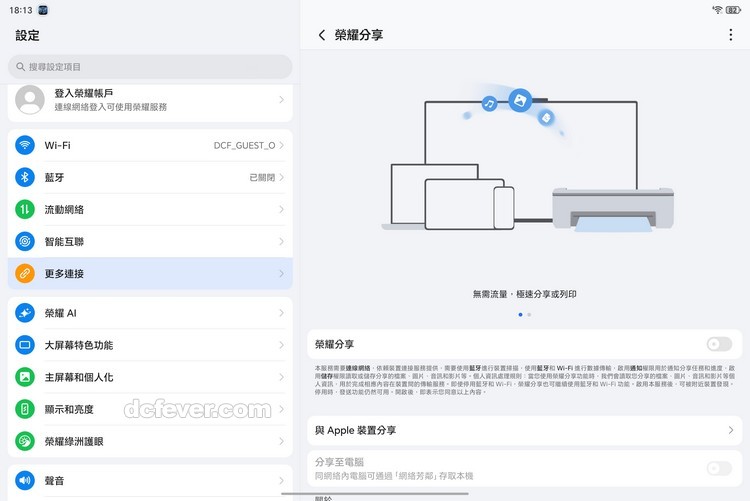The width and height of the screenshot is (750, 501).
Task: Toggle the 分享至電腦 switch
Action: click(719, 468)
